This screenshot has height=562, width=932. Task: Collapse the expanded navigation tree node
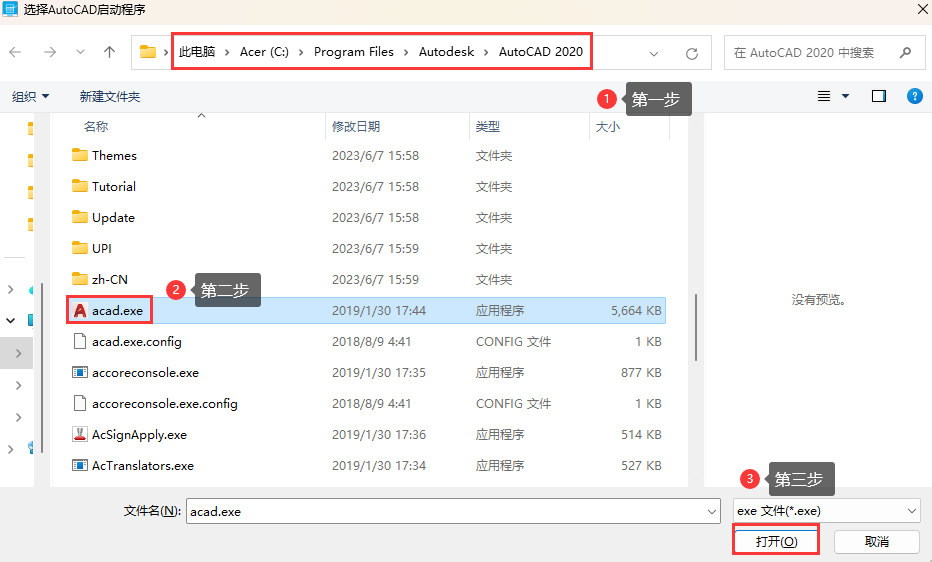[x=10, y=321]
